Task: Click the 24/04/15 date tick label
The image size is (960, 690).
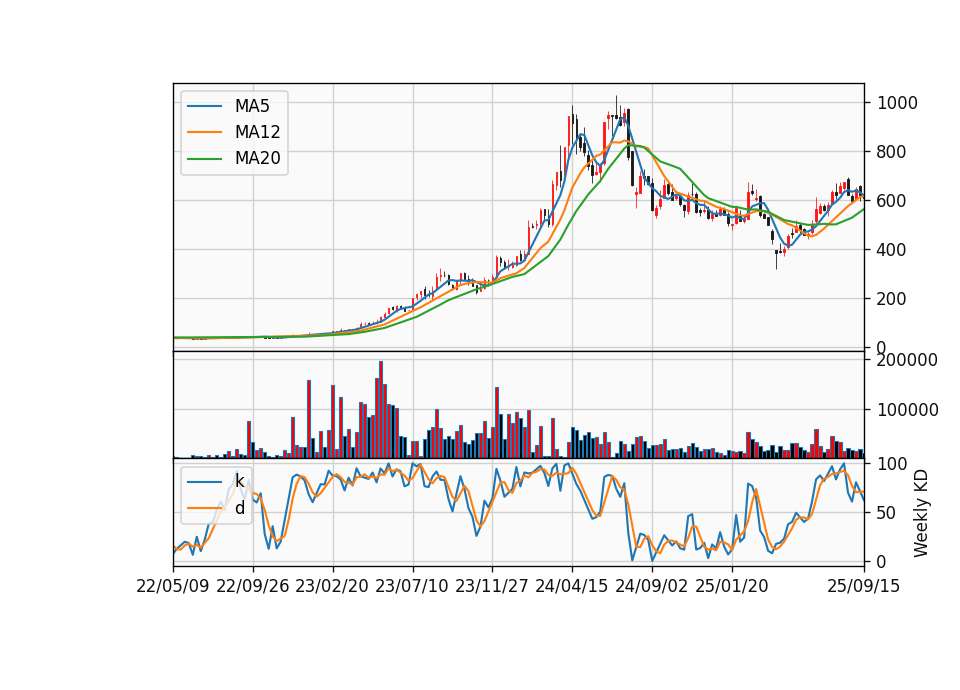Action: click(x=572, y=586)
